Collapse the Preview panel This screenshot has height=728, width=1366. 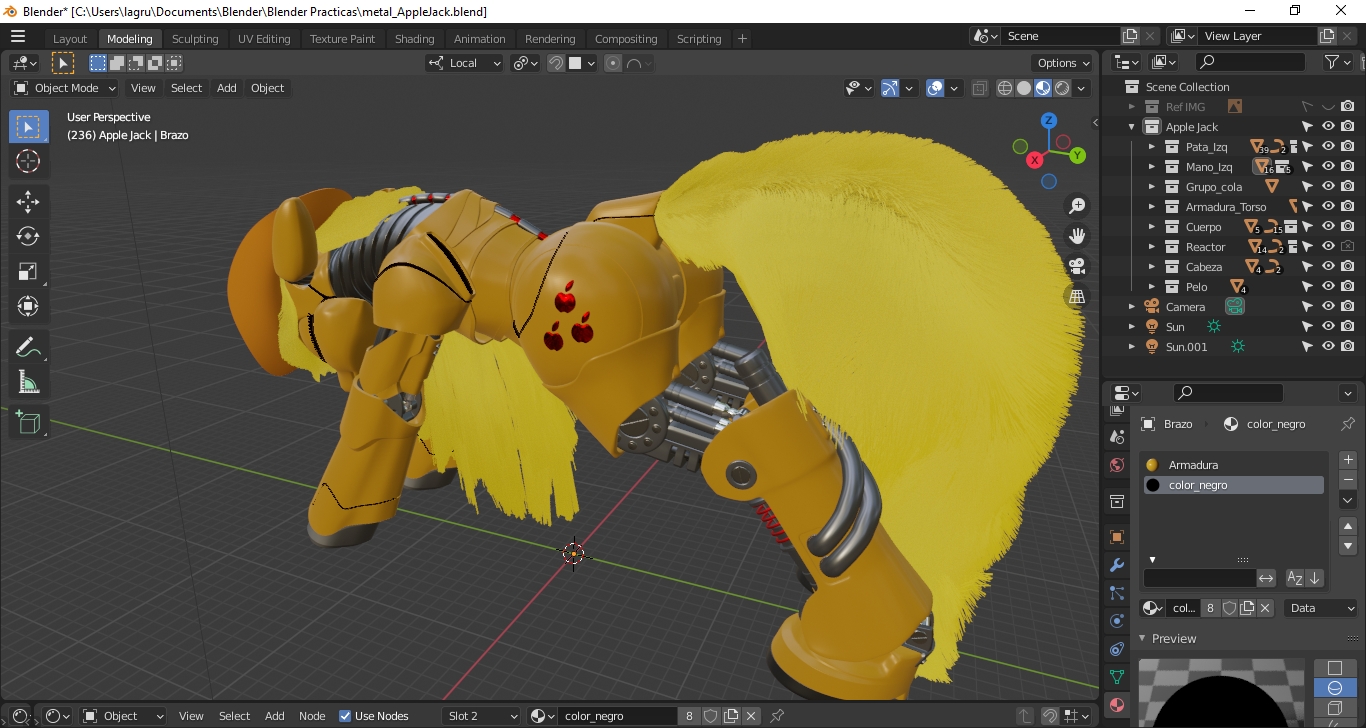[x=1144, y=638]
